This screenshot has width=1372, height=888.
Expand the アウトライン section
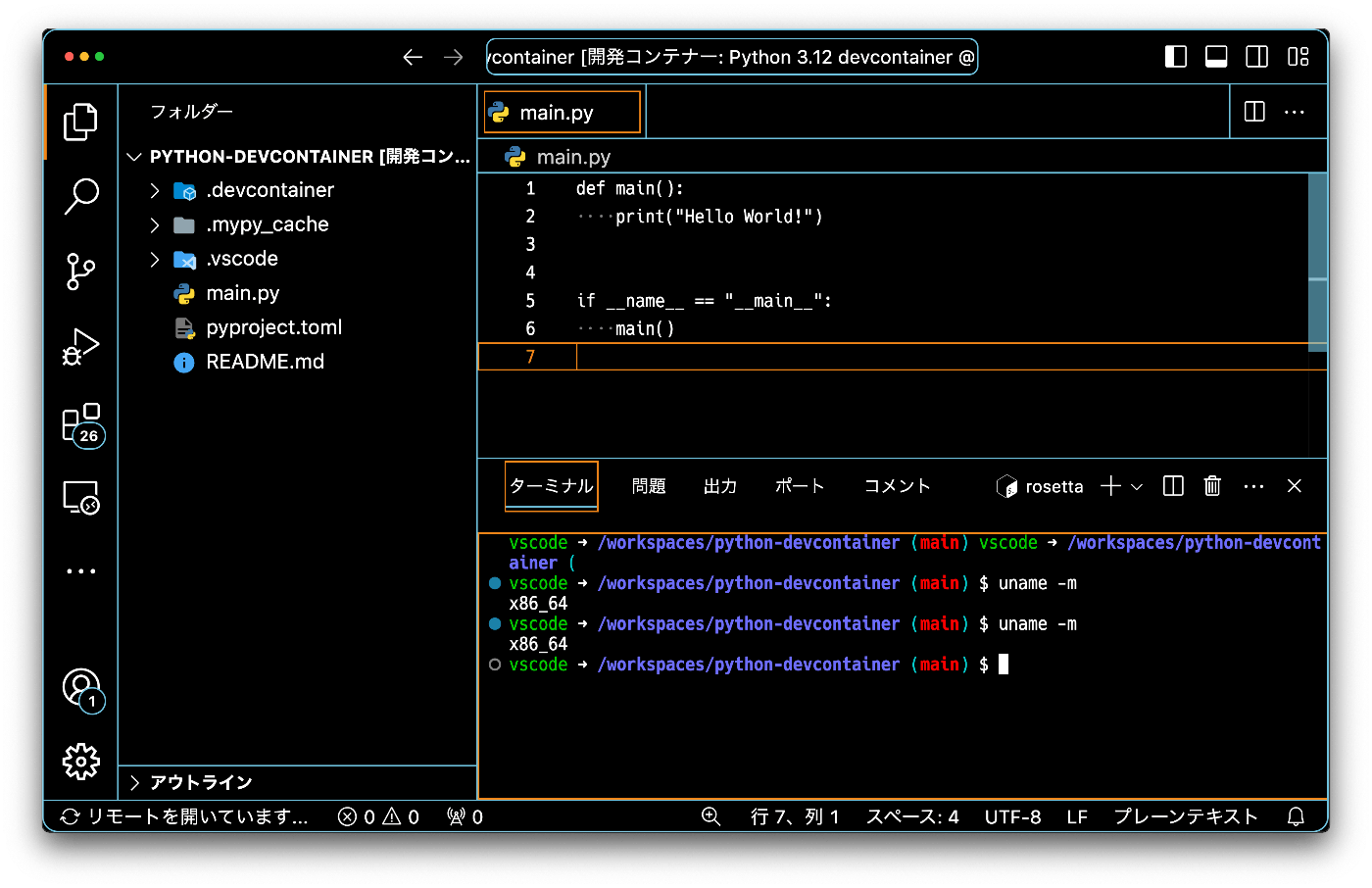click(298, 782)
